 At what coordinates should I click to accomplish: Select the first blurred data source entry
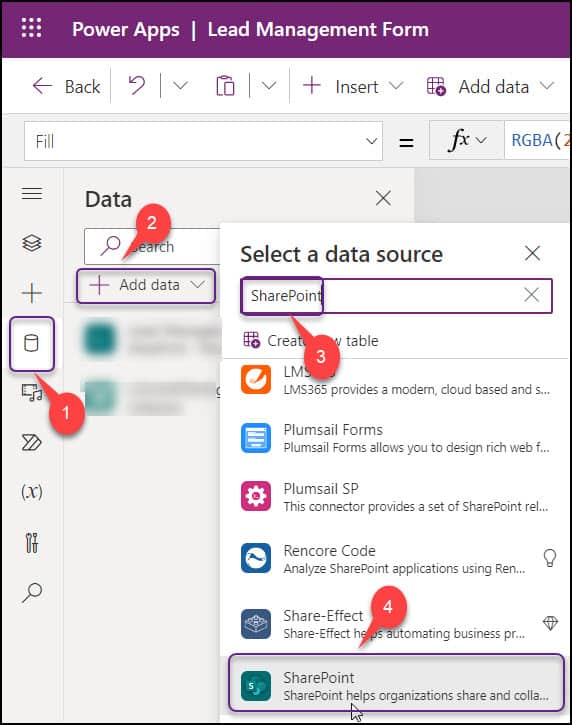point(153,340)
